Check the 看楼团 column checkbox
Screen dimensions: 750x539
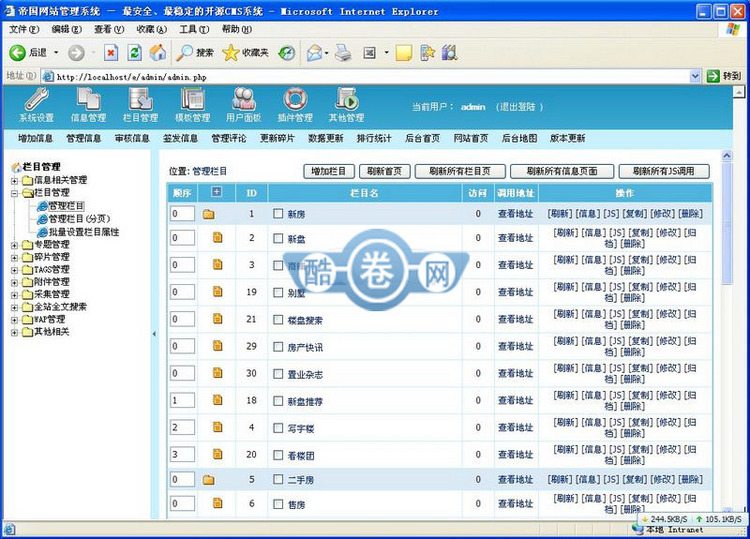(x=278, y=454)
